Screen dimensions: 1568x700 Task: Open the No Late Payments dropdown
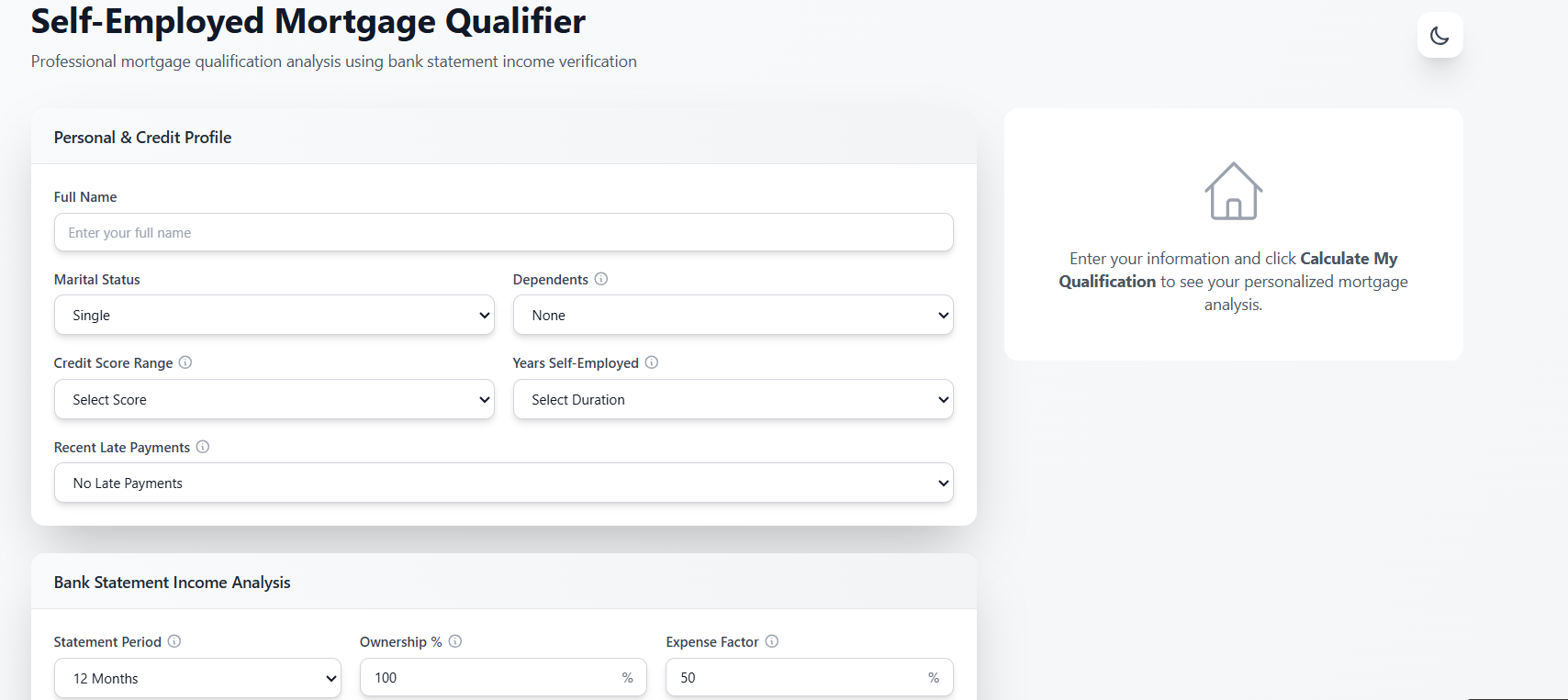coord(504,483)
